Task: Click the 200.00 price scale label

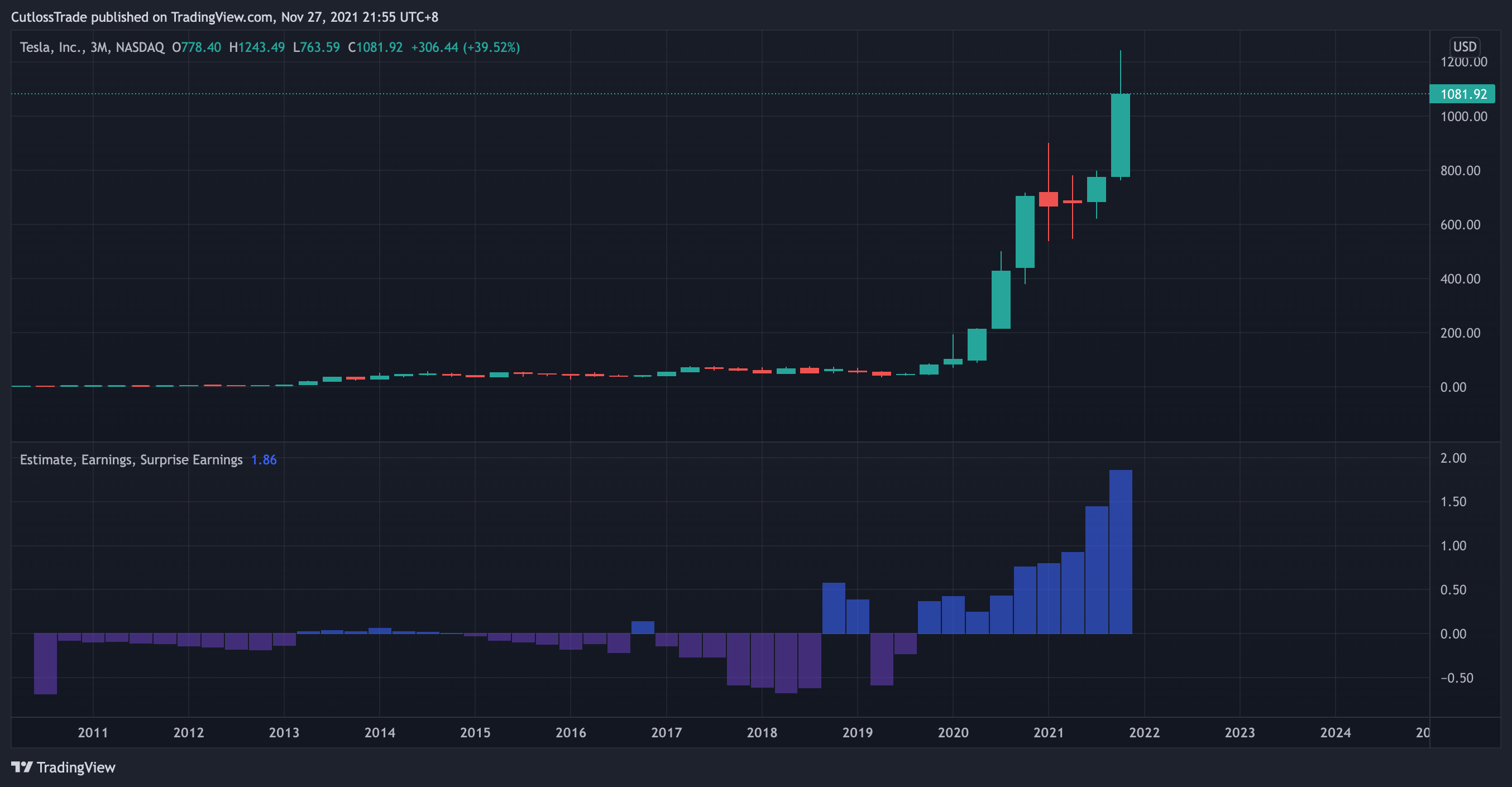Action: [1460, 333]
